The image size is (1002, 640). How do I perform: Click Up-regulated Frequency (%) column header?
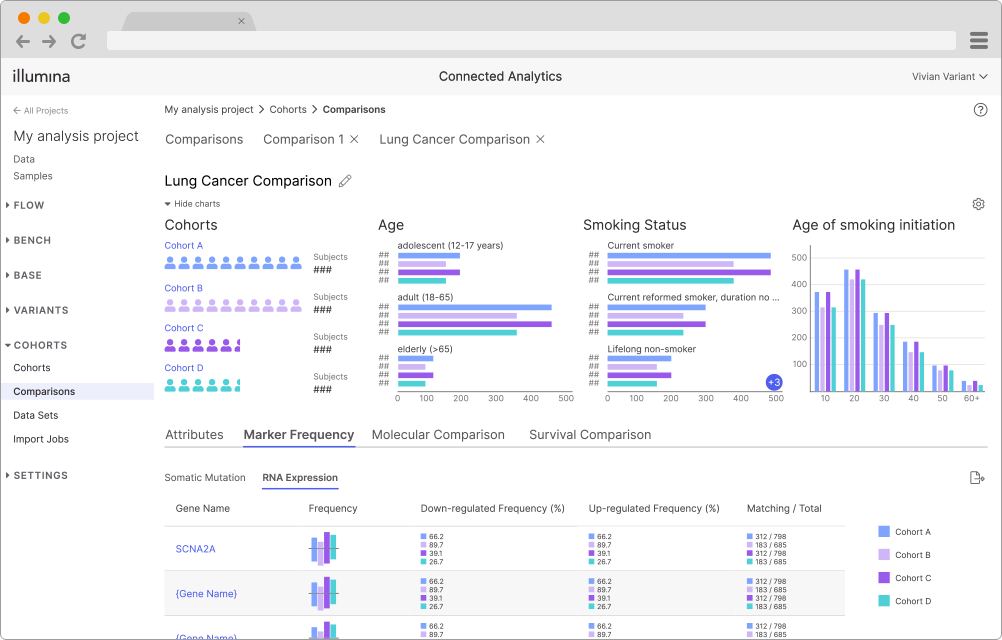(x=654, y=508)
